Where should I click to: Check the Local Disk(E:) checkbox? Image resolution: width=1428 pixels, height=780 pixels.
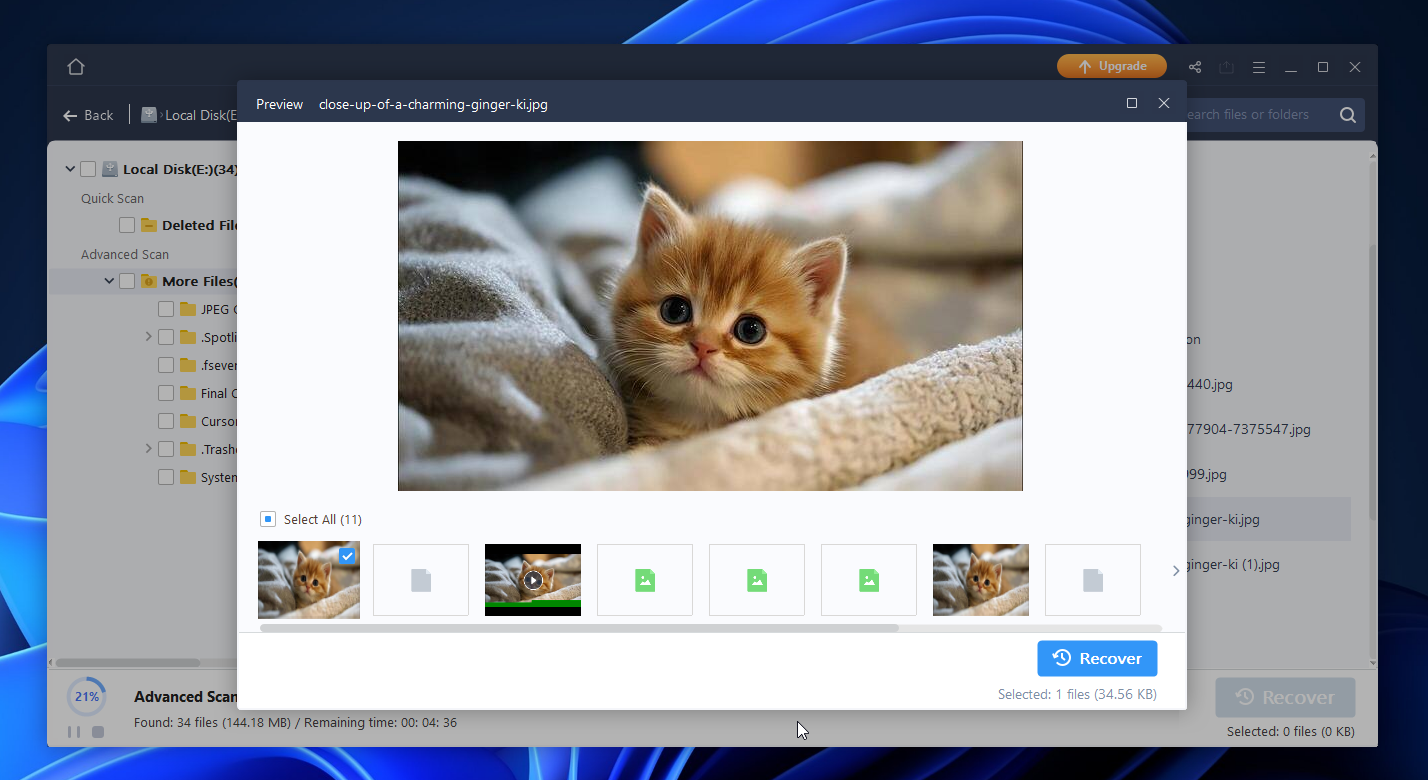click(x=88, y=169)
